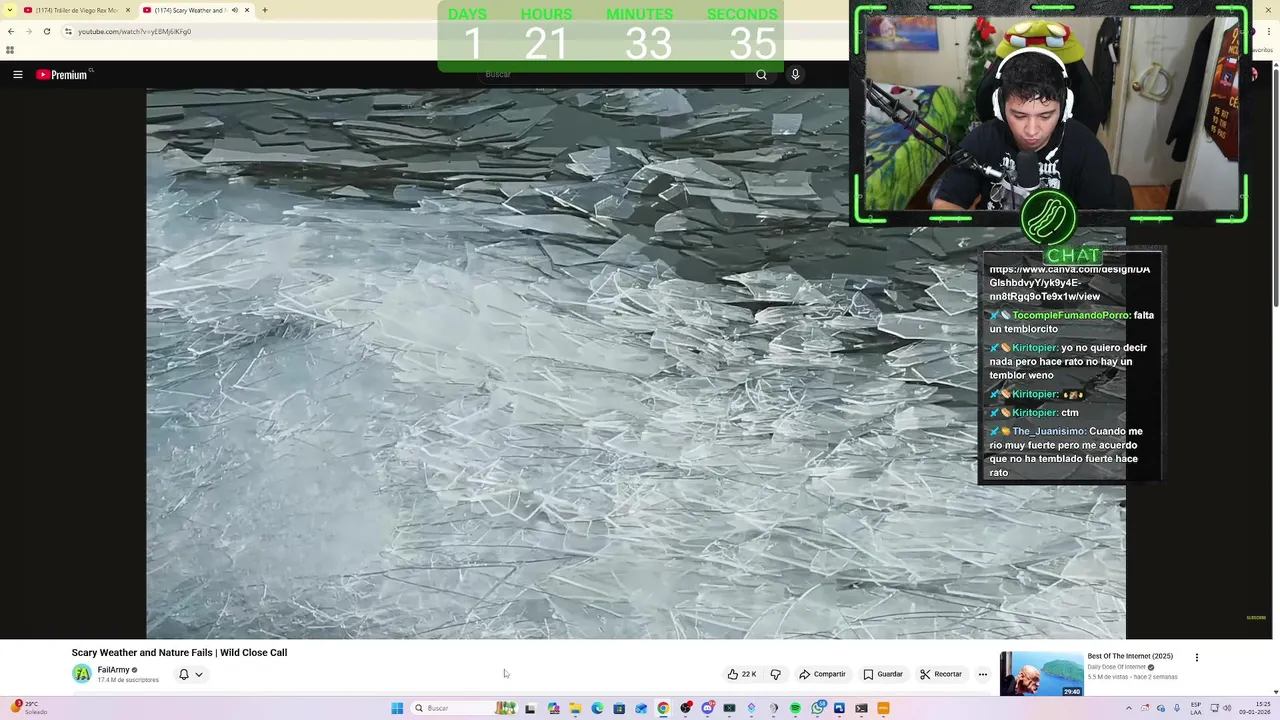Open the ESP LAA language switcher
Screen dimensions: 1280x720
click(x=1196, y=708)
